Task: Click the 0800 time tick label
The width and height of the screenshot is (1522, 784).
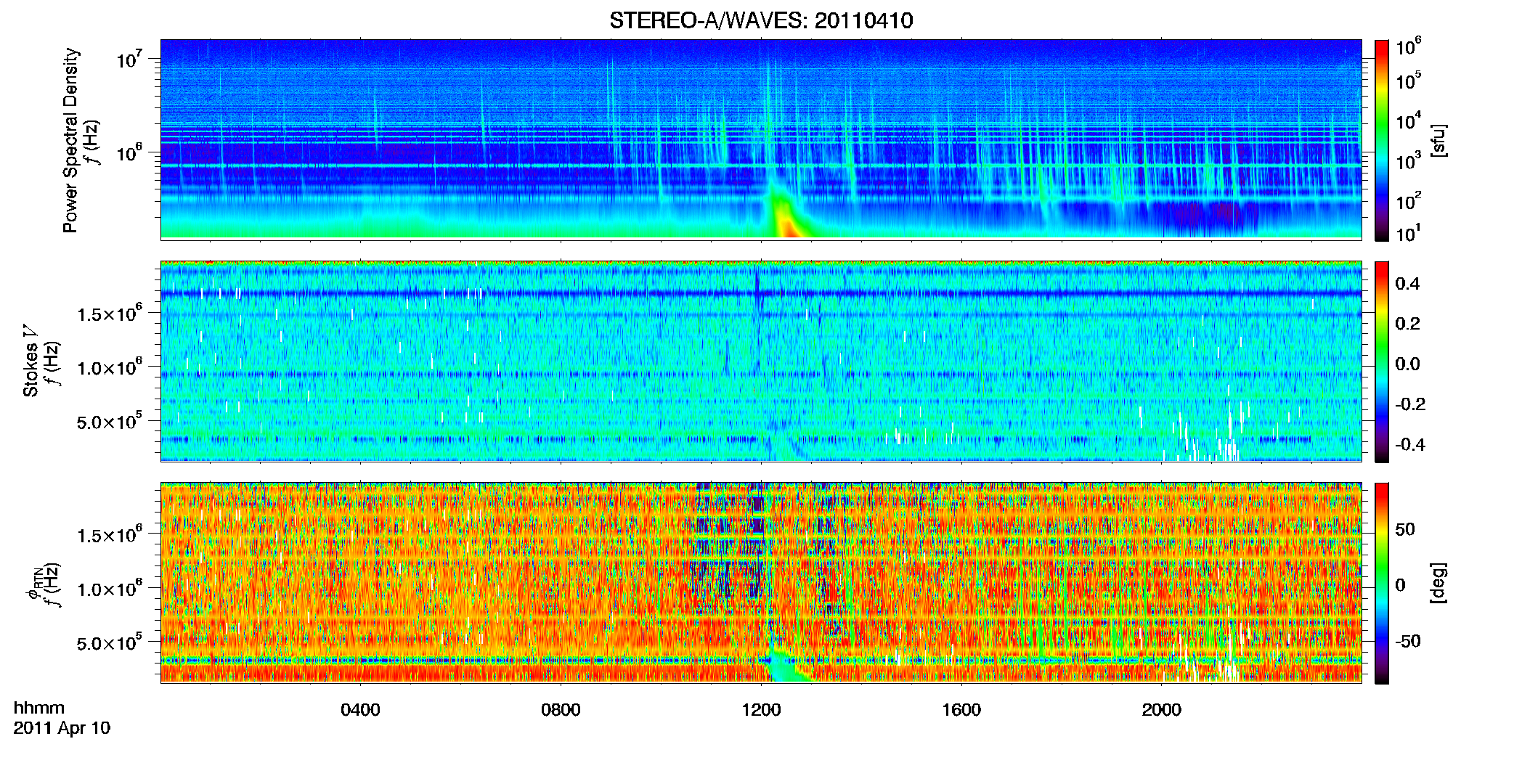Action: [x=561, y=710]
